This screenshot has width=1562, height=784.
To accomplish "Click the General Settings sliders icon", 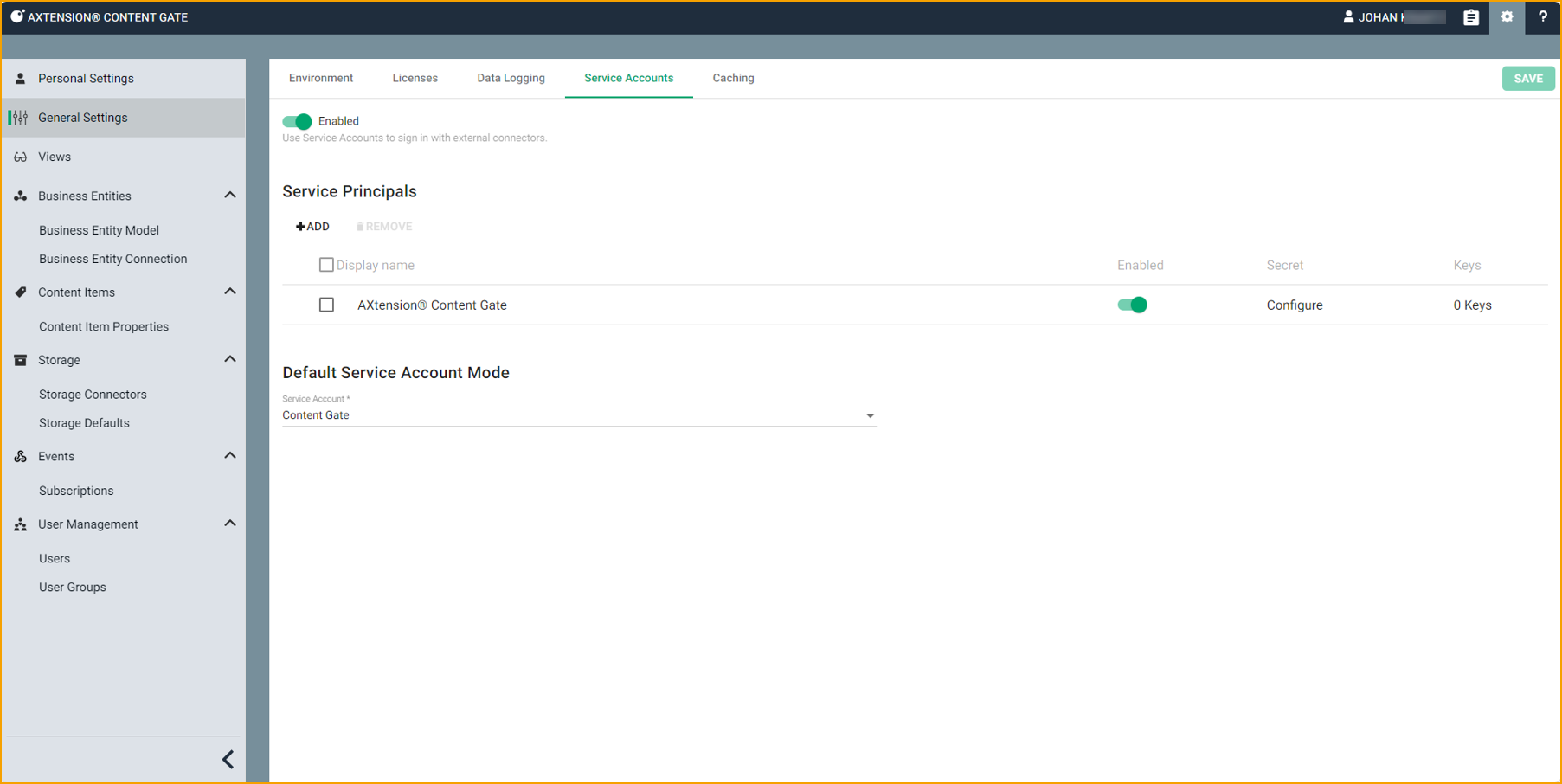I will point(20,118).
